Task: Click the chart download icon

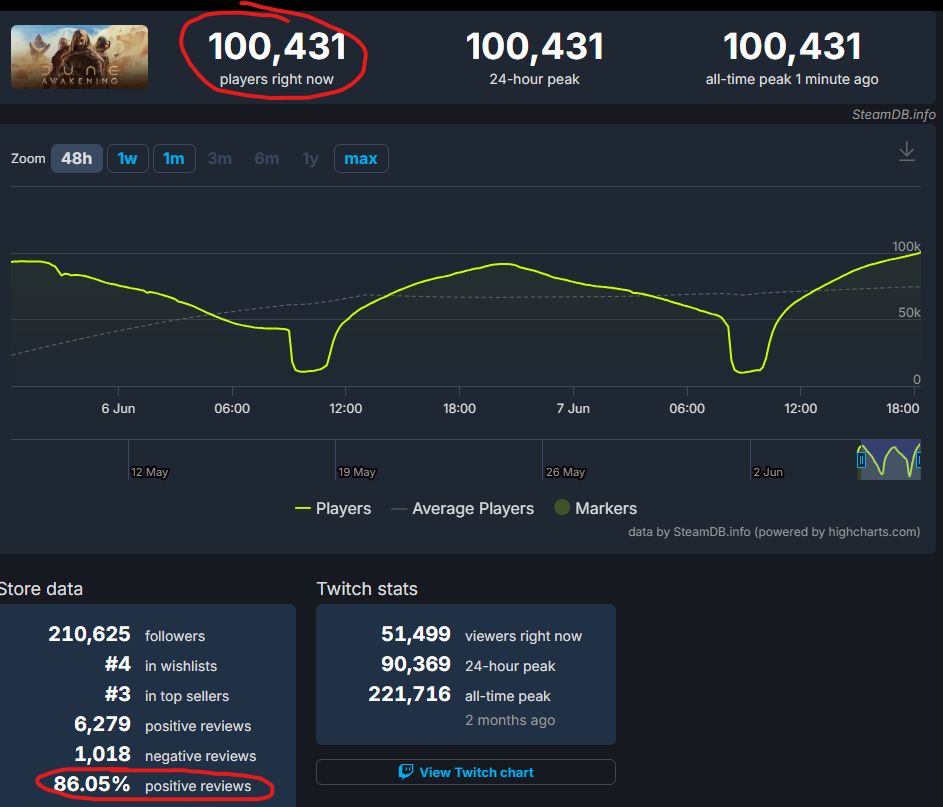Action: point(906,152)
